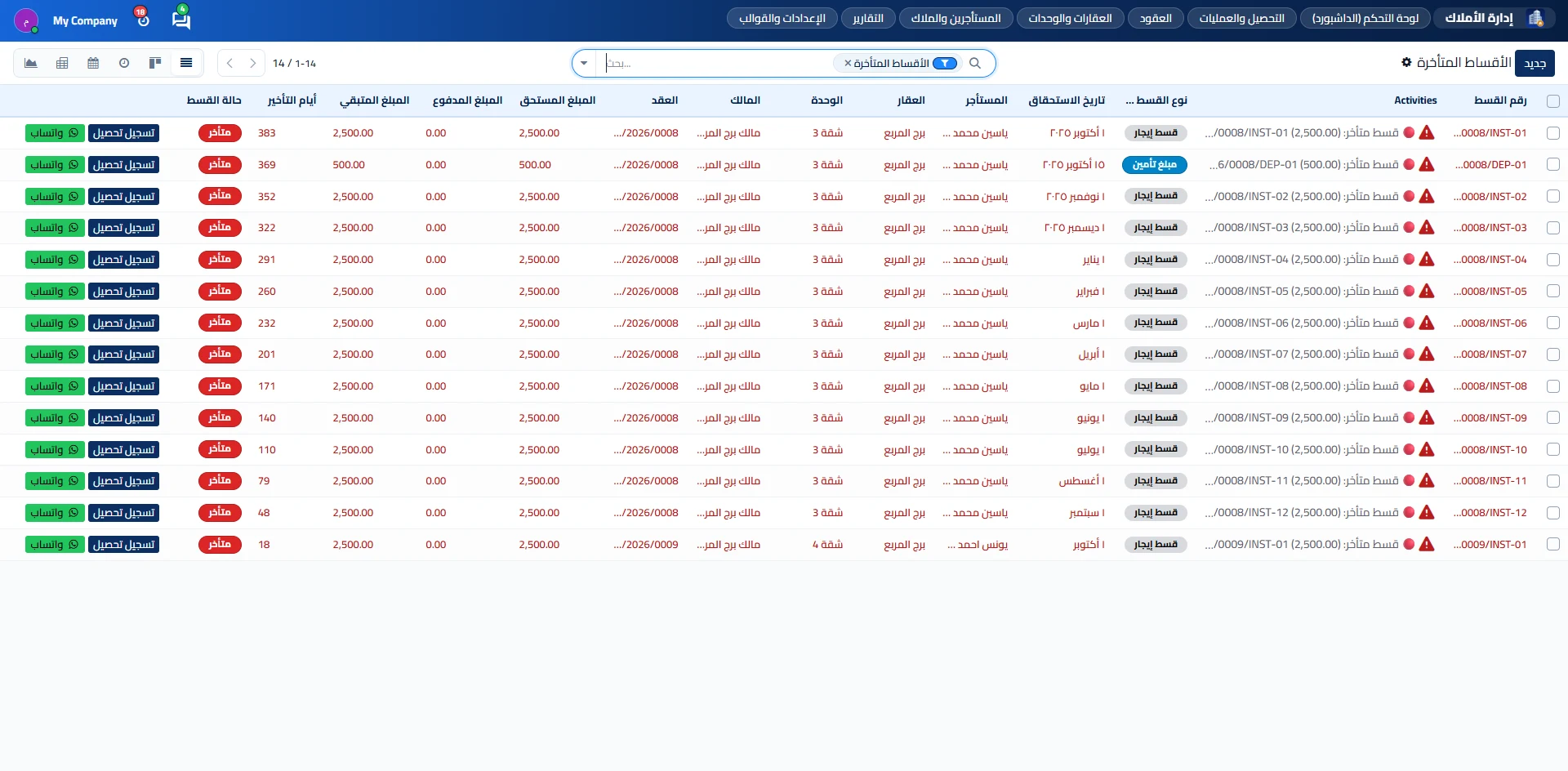Open the المستأجرين والملاك menu

coord(956,18)
